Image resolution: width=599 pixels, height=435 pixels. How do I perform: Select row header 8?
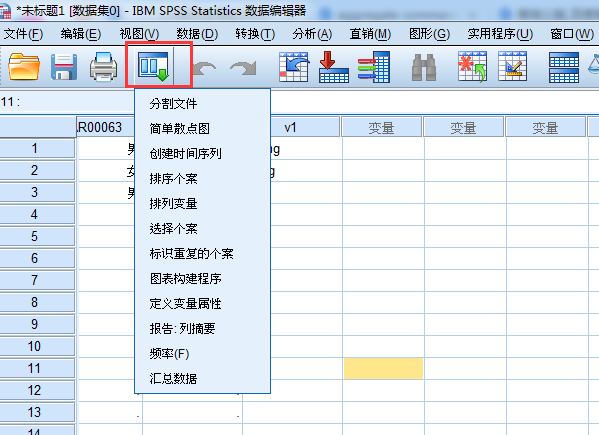tap(37, 302)
